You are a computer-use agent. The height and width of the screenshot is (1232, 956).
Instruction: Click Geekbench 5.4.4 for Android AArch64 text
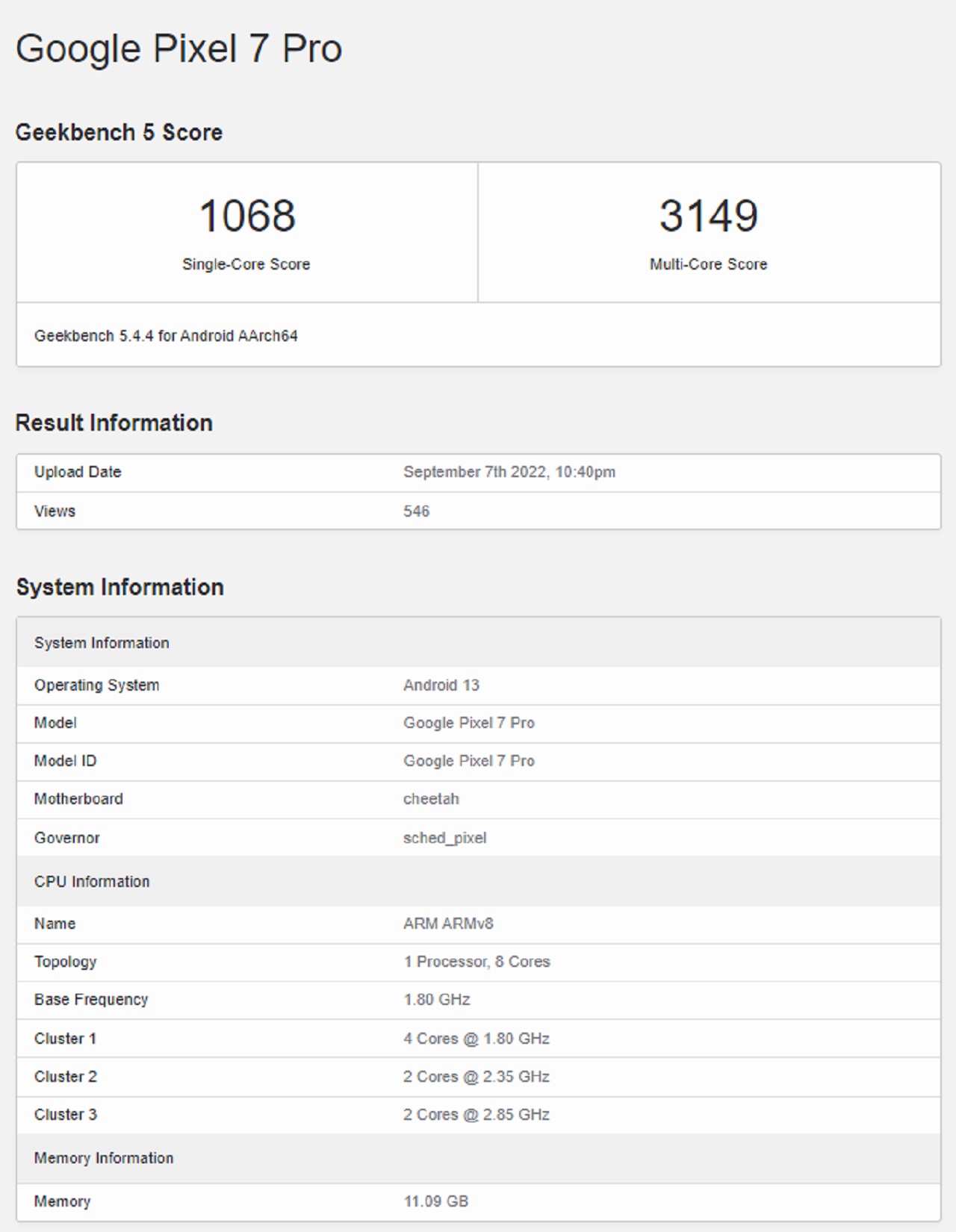166,336
